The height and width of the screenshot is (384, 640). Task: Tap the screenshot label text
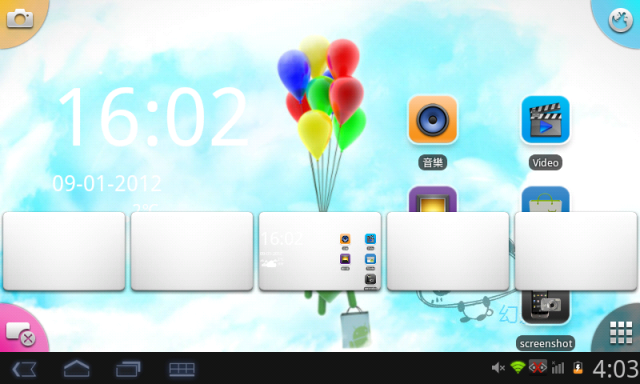click(x=546, y=344)
